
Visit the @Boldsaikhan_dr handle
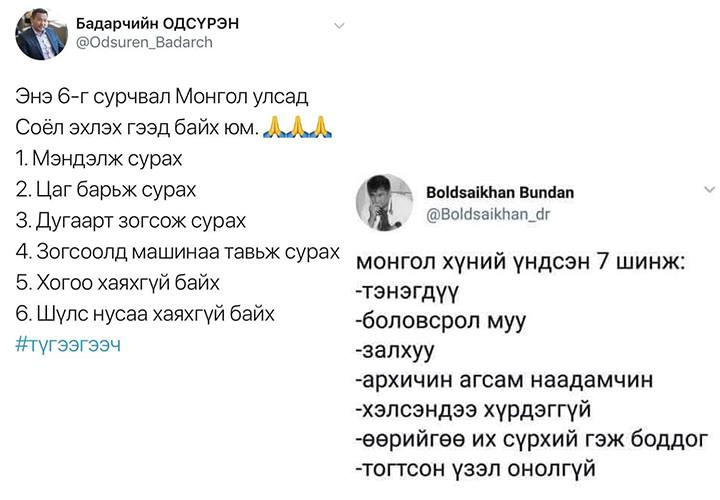[x=488, y=214]
